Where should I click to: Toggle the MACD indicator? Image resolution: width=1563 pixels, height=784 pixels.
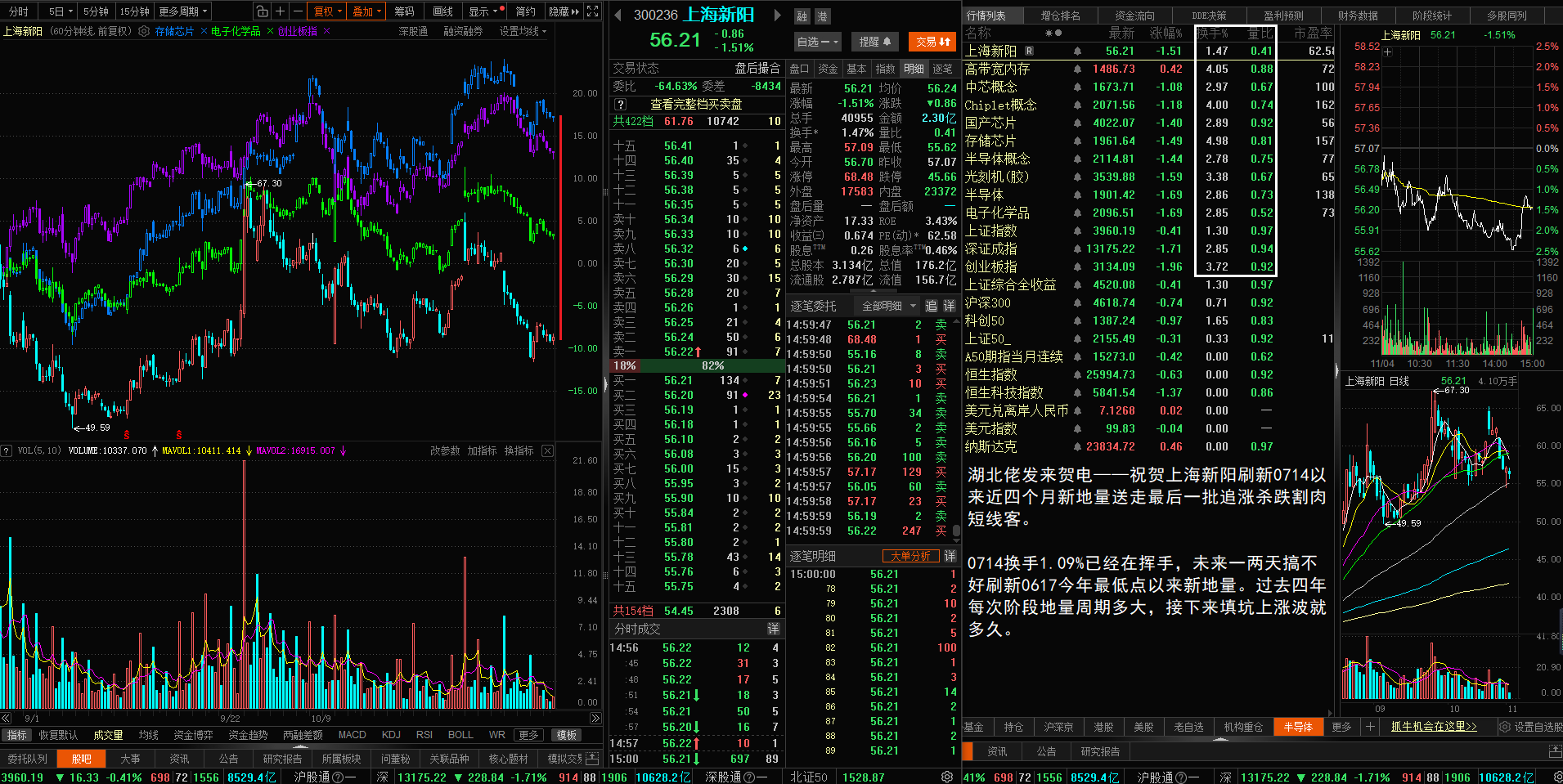coord(353,735)
